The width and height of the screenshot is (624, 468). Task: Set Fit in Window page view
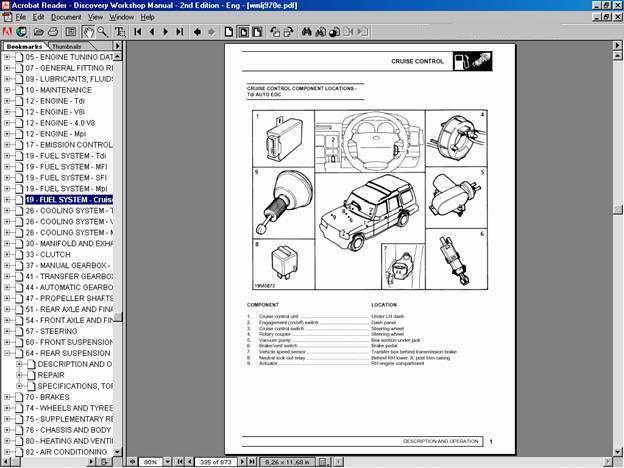pos(243,32)
